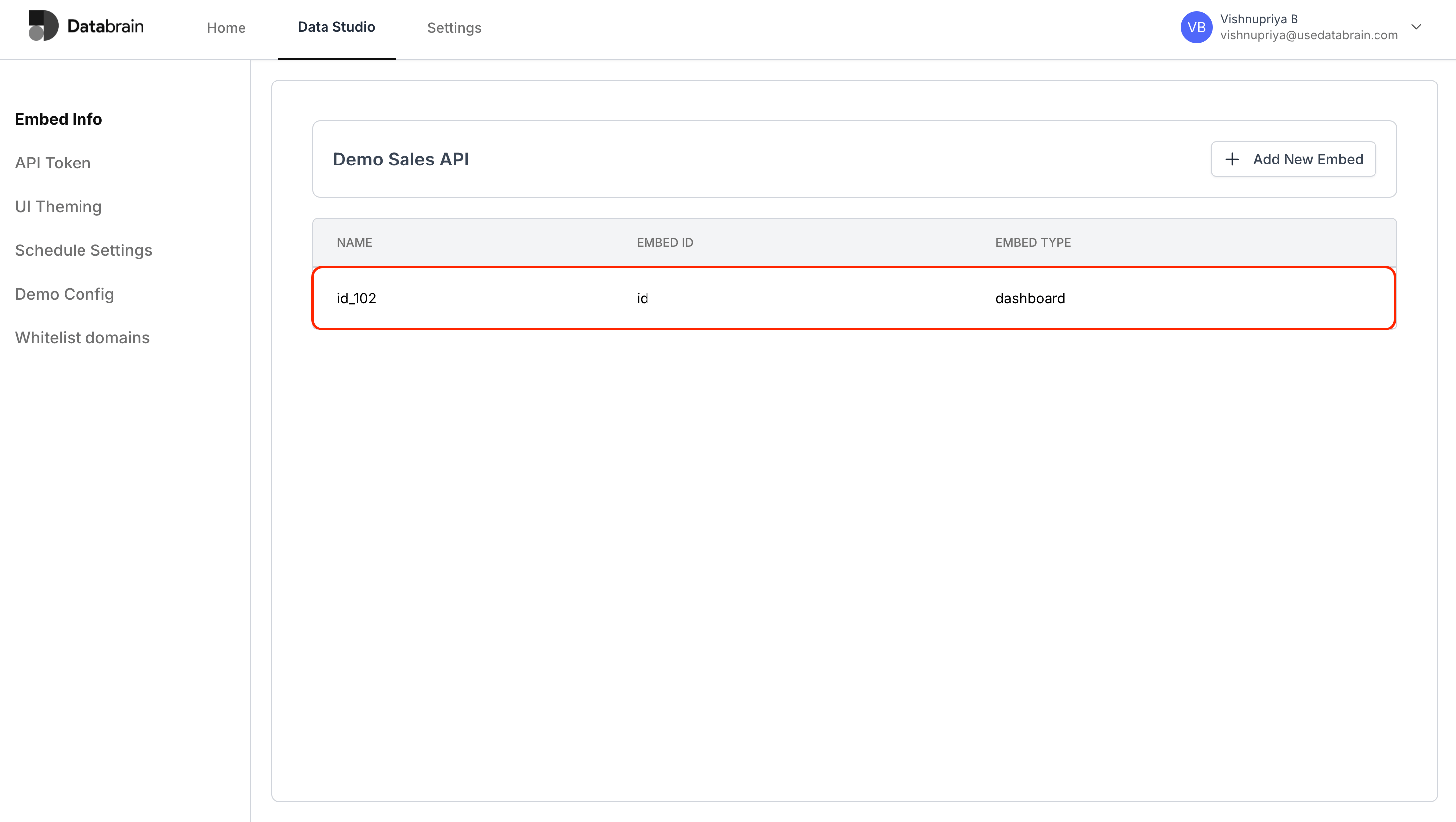Open the Settings tab

click(454, 28)
